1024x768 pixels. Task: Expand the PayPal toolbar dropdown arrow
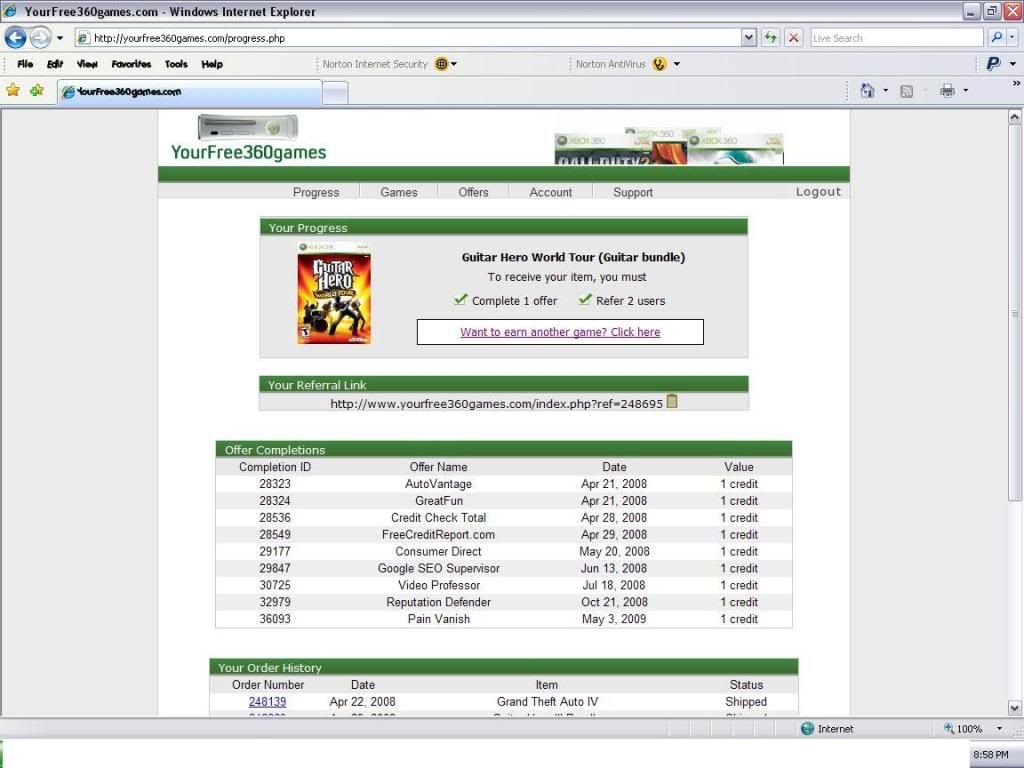point(1013,64)
